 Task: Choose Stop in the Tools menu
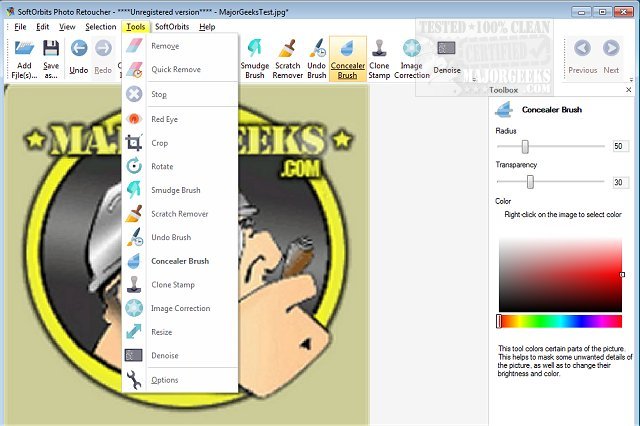point(180,94)
